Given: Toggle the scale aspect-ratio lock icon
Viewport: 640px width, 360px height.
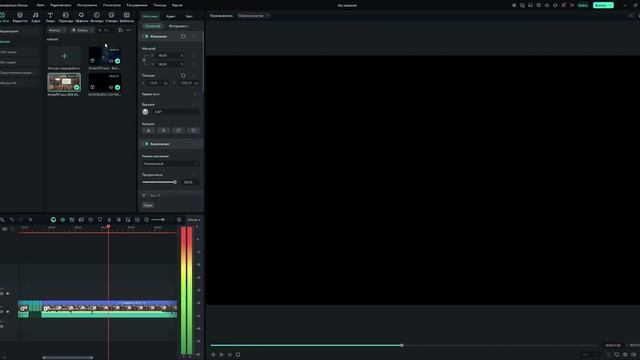Looking at the screenshot, I should click(x=144, y=60).
